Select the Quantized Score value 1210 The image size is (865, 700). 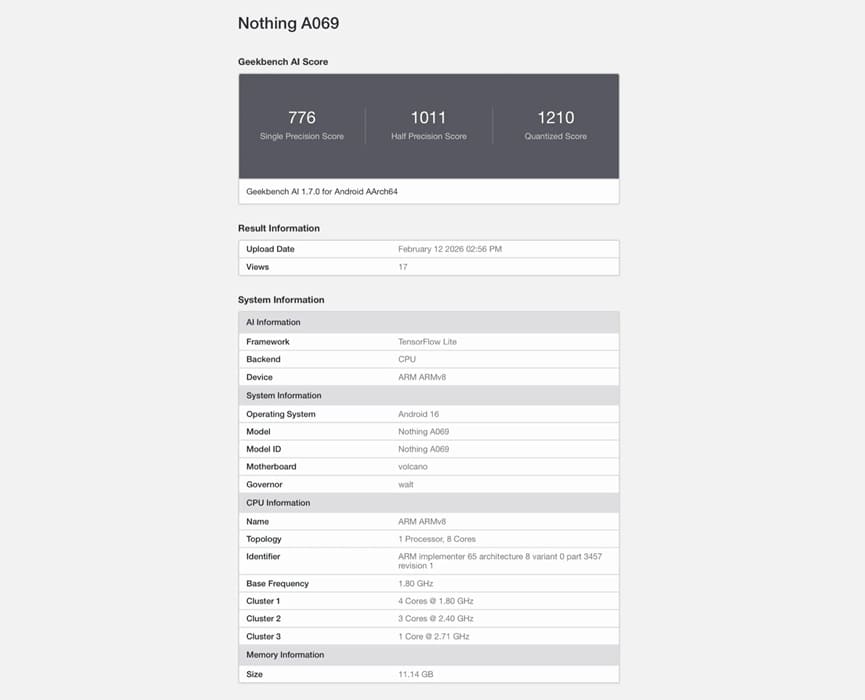[555, 117]
